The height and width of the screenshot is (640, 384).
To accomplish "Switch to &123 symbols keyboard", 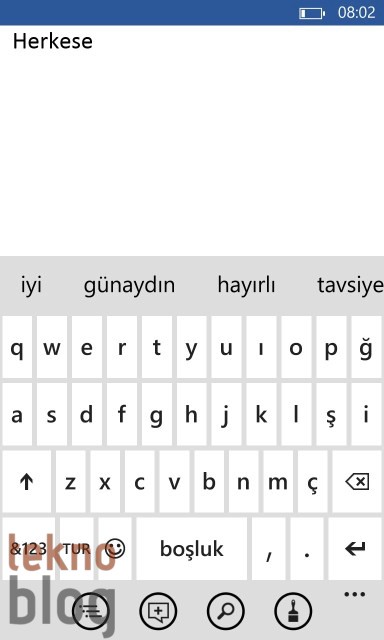I will coord(28,549).
